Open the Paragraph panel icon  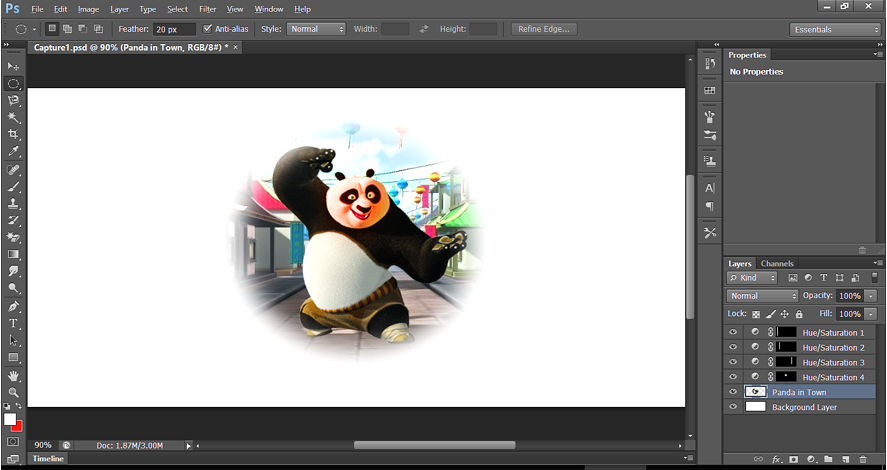click(710, 206)
